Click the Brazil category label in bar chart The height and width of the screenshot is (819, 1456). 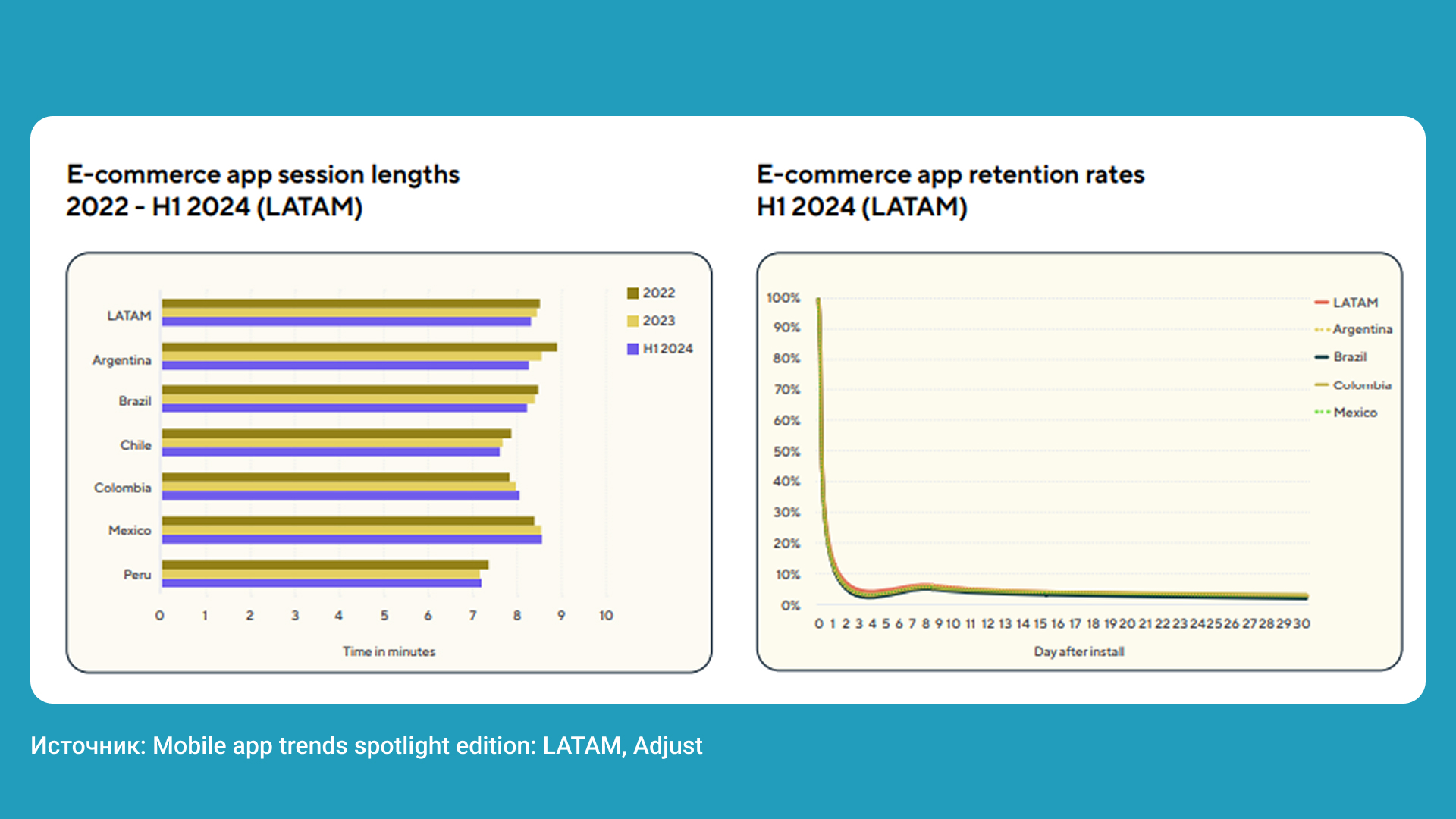pos(135,401)
